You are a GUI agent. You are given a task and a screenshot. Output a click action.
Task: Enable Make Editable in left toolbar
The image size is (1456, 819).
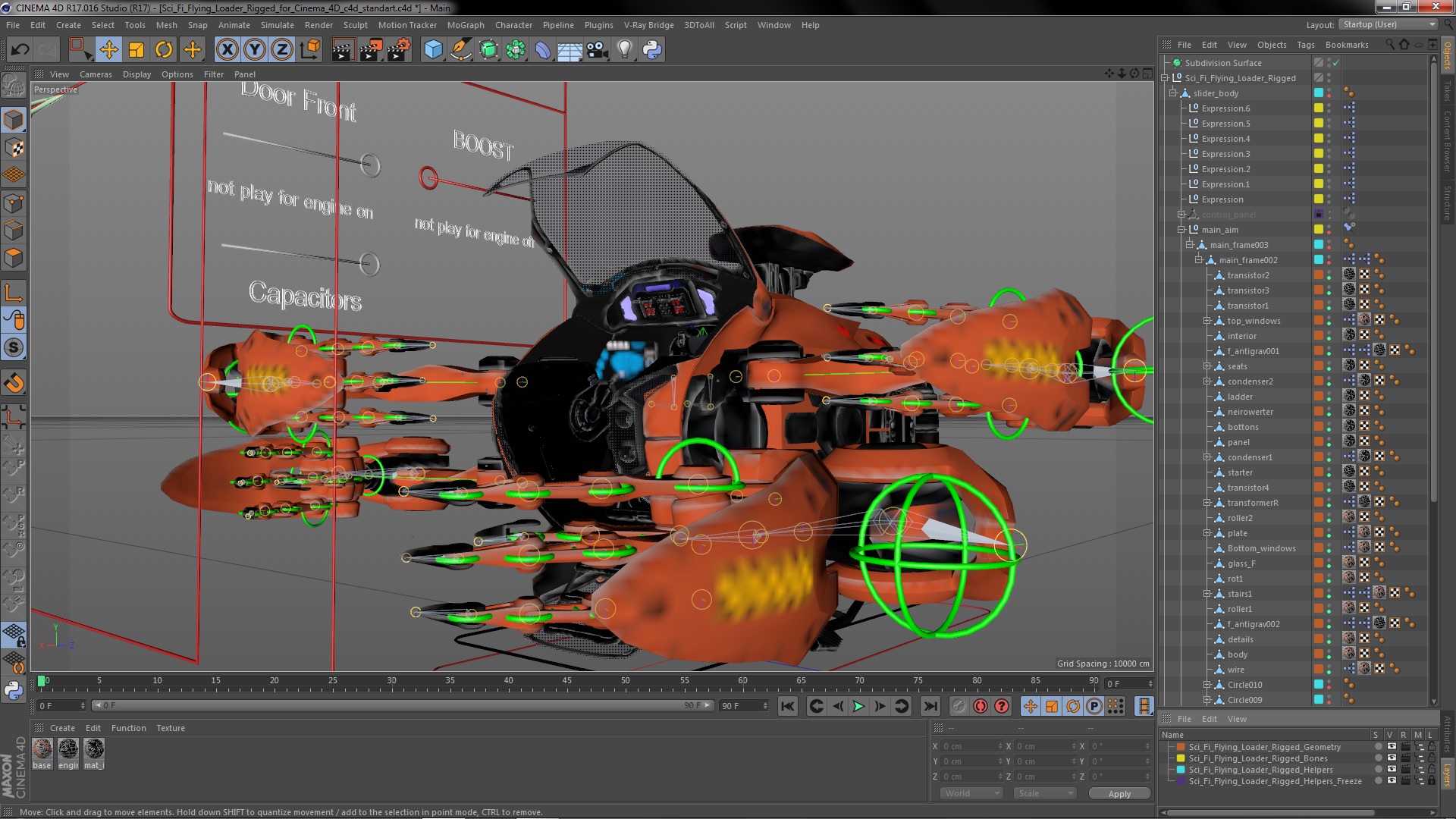[14, 85]
